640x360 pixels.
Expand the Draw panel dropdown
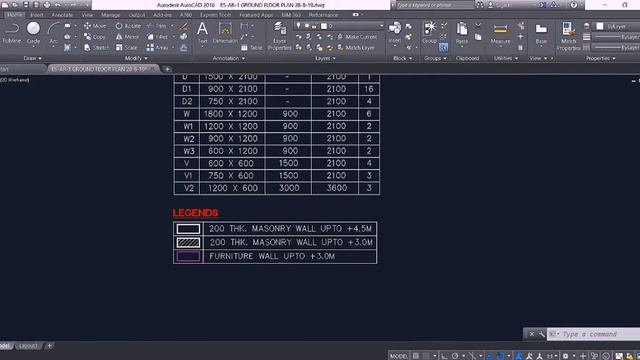32,58
